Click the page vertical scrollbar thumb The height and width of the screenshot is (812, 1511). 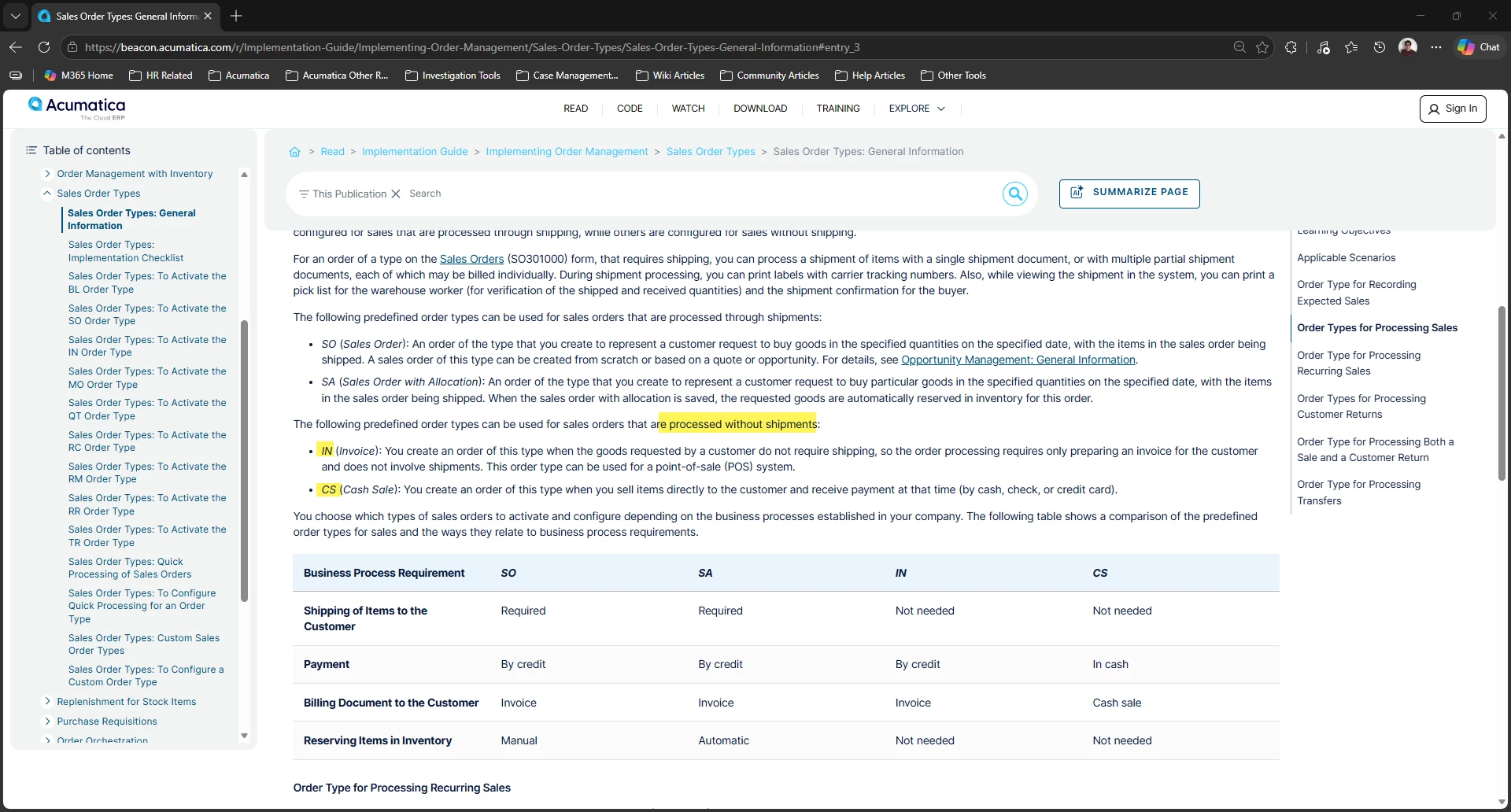[x=1502, y=393]
